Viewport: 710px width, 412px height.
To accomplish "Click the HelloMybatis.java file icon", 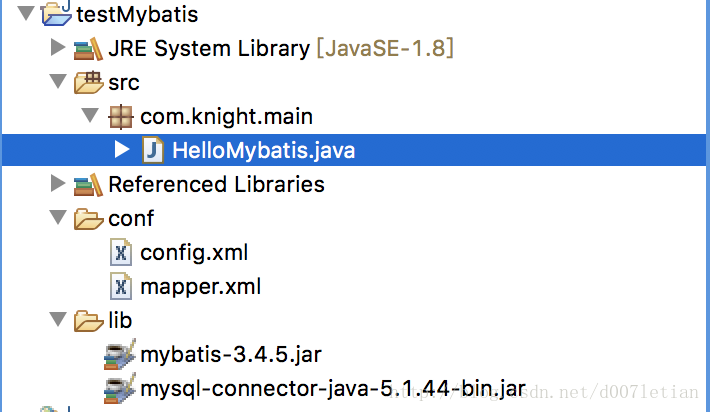I will (x=153, y=150).
